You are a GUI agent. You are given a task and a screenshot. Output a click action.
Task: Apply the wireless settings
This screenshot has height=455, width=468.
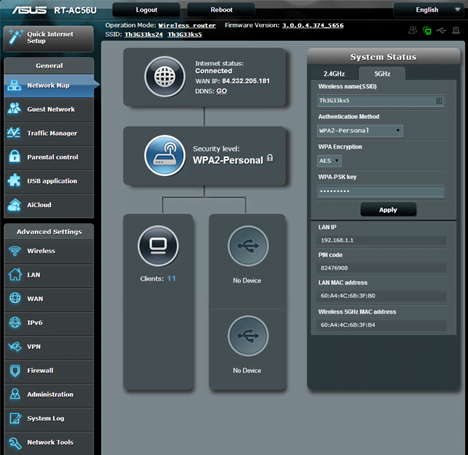pyautogui.click(x=388, y=210)
